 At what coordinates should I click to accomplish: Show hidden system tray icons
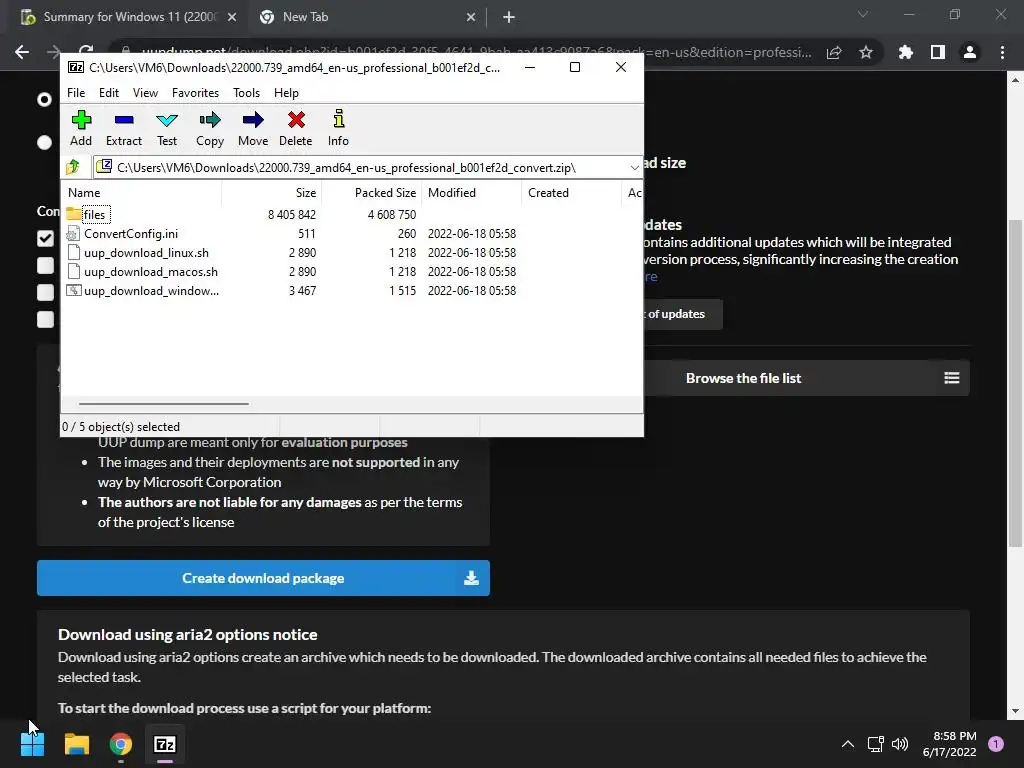pos(848,744)
